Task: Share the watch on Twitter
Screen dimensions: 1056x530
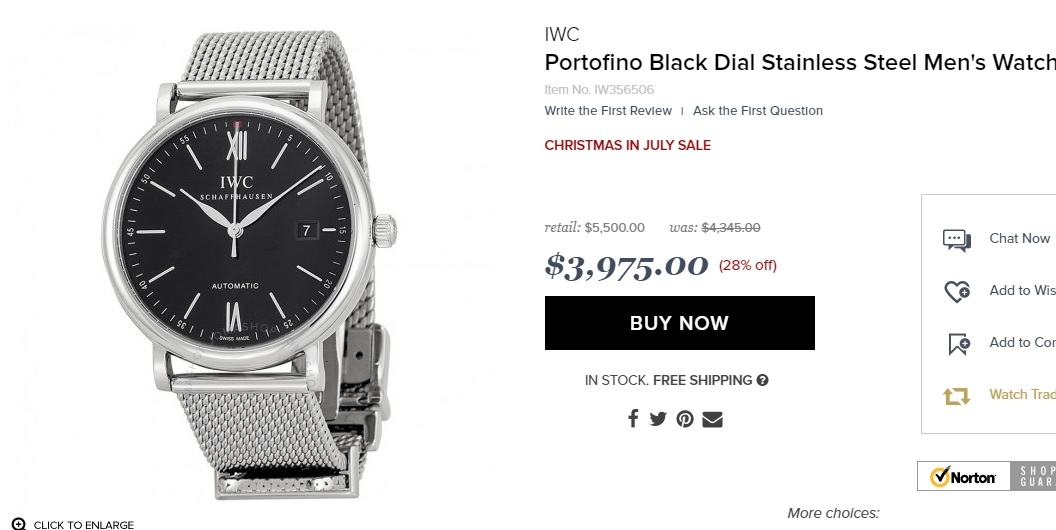Action: (658, 419)
